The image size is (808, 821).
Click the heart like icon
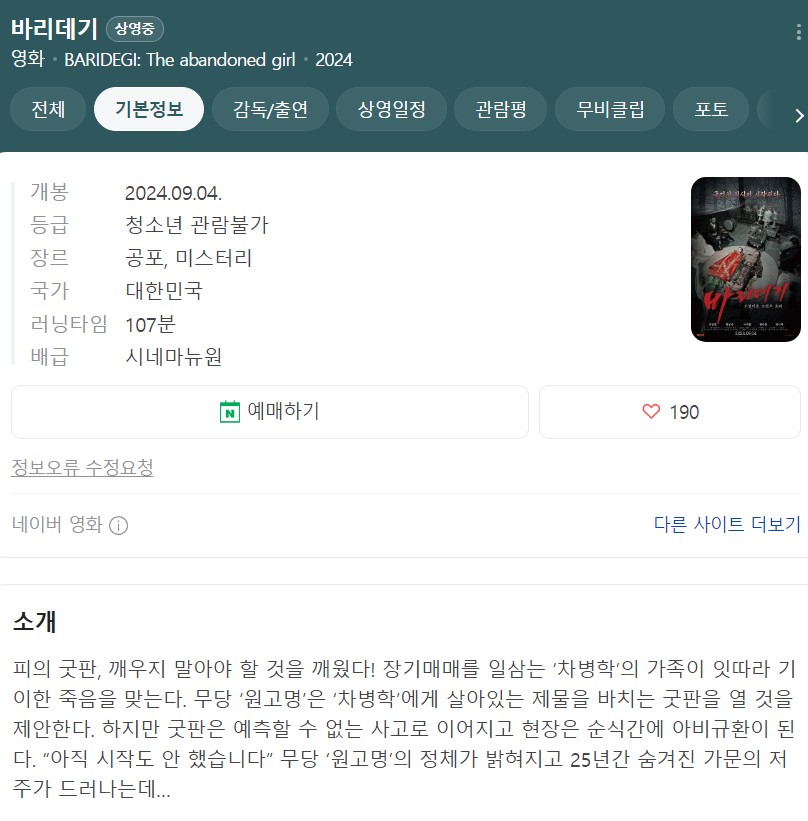pyautogui.click(x=651, y=412)
